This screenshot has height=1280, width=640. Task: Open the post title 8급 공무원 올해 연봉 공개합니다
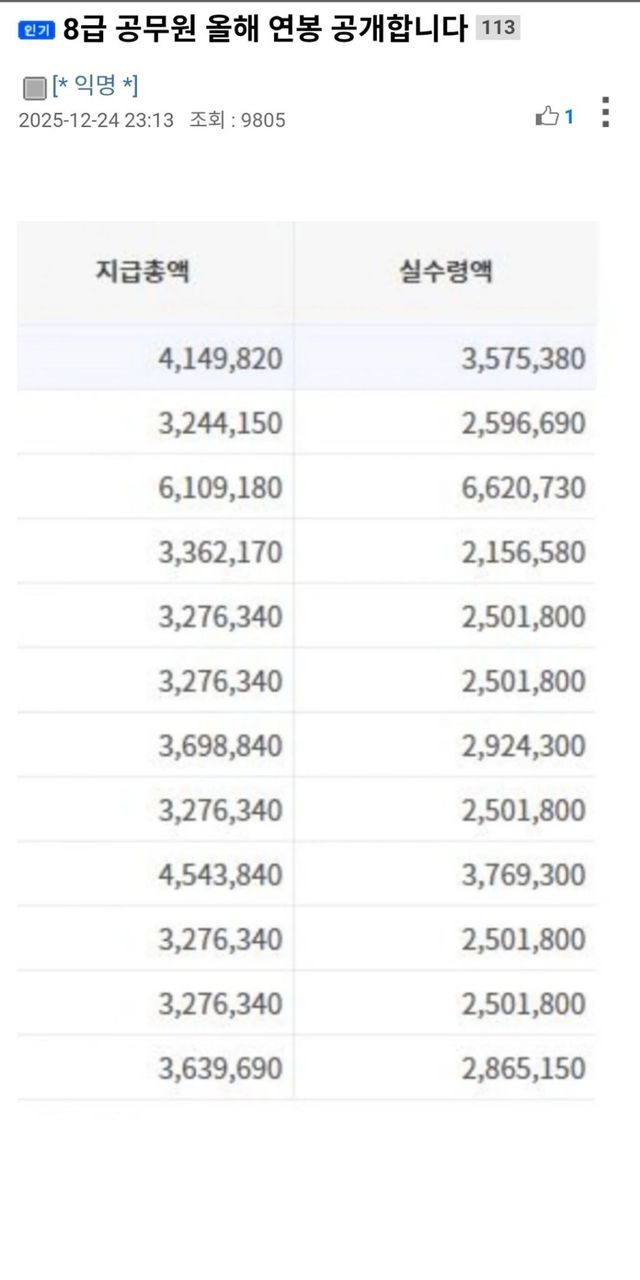(x=265, y=30)
